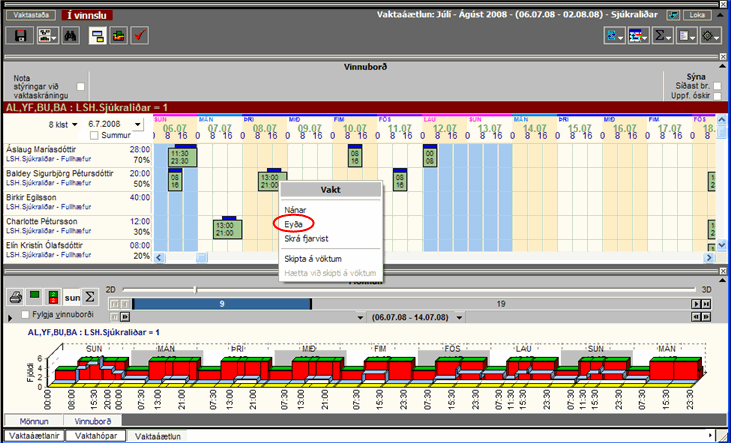This screenshot has width=731, height=443.
Task: Open the blue refresh arrows dropdown
Action: tap(615, 36)
